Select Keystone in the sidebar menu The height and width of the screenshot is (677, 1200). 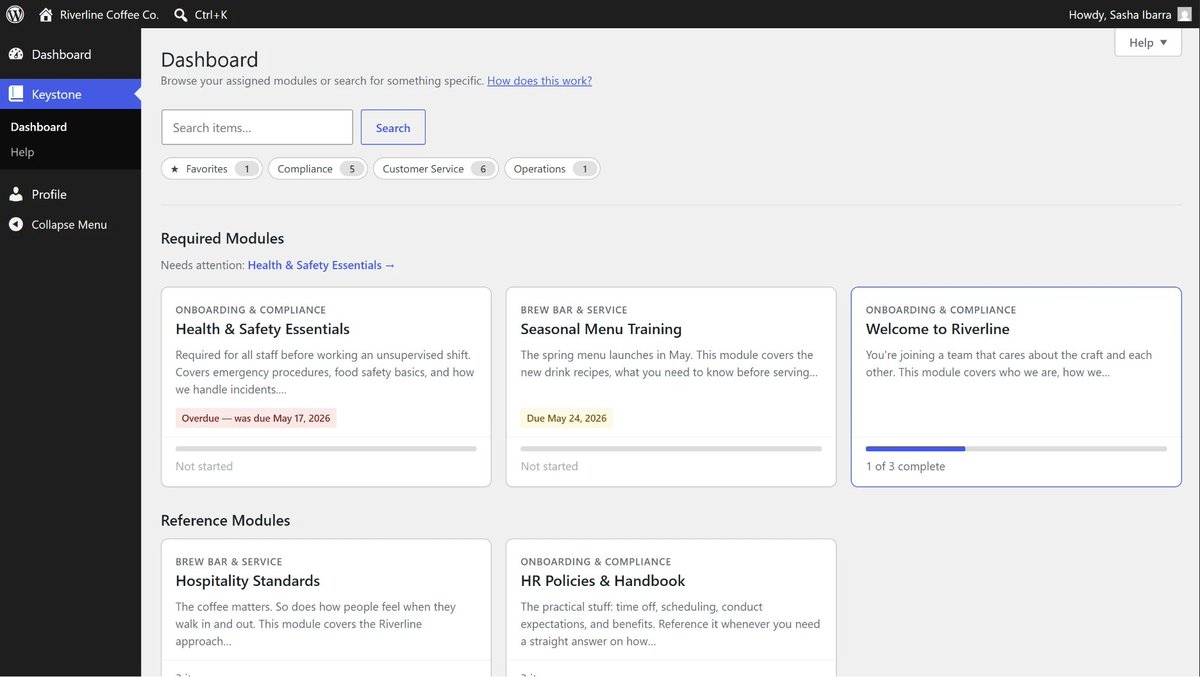coord(70,94)
